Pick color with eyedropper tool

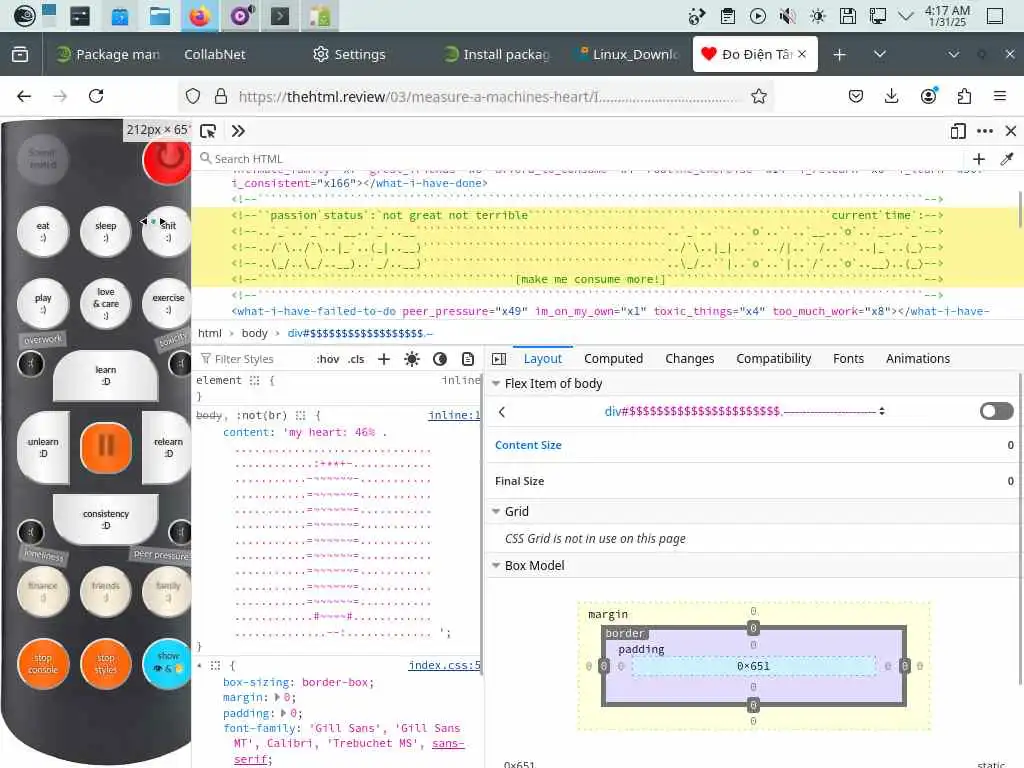[x=1007, y=159]
